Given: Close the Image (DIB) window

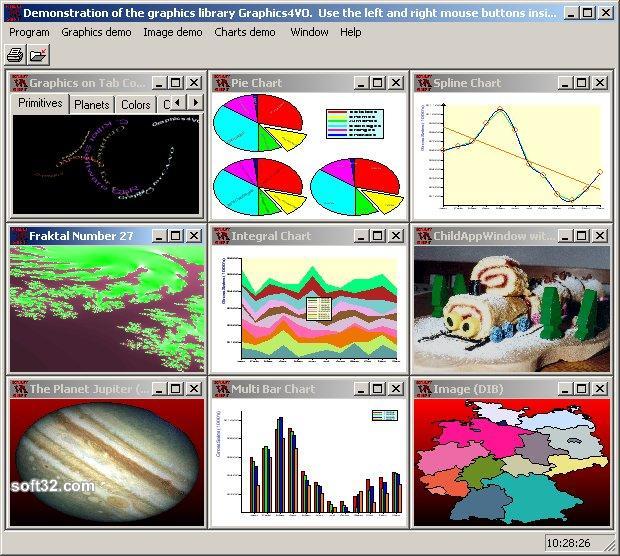Looking at the screenshot, I should pyautogui.click(x=600, y=389).
